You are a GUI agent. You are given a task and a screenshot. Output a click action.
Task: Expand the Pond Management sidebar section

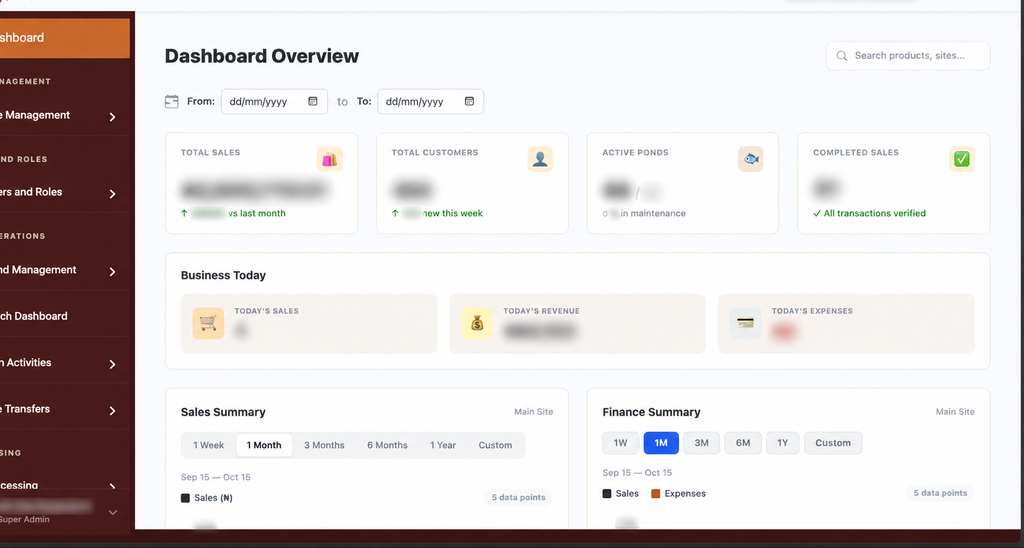(x=112, y=272)
